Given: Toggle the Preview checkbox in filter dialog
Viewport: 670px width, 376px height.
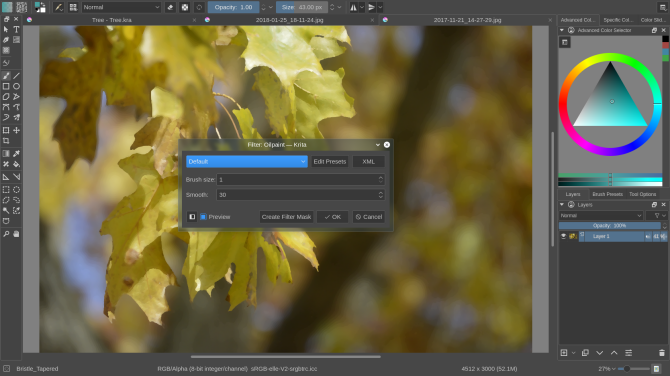Looking at the screenshot, I should point(203,217).
